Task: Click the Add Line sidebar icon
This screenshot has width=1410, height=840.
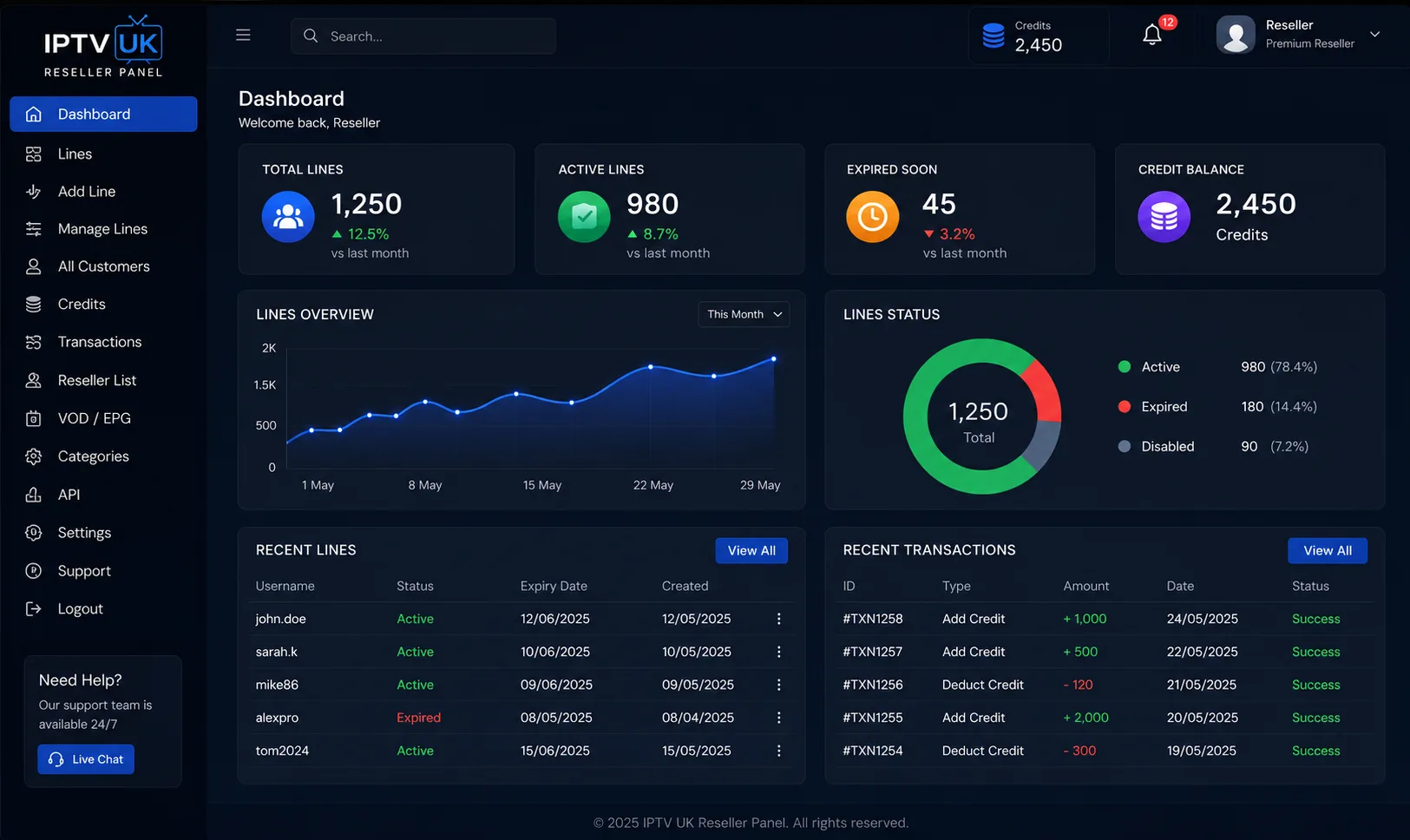Action: [34, 192]
